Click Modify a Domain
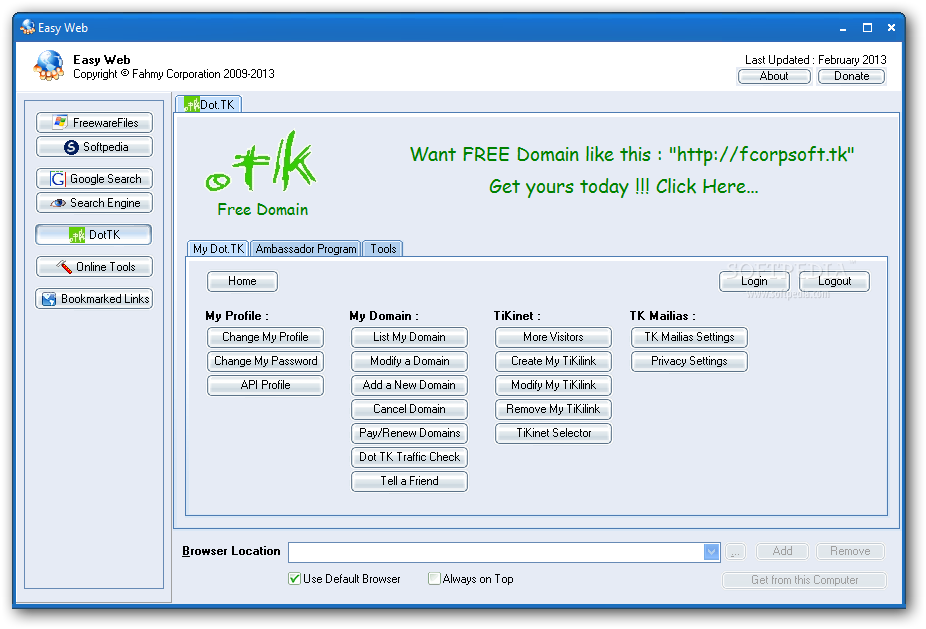 pos(409,361)
